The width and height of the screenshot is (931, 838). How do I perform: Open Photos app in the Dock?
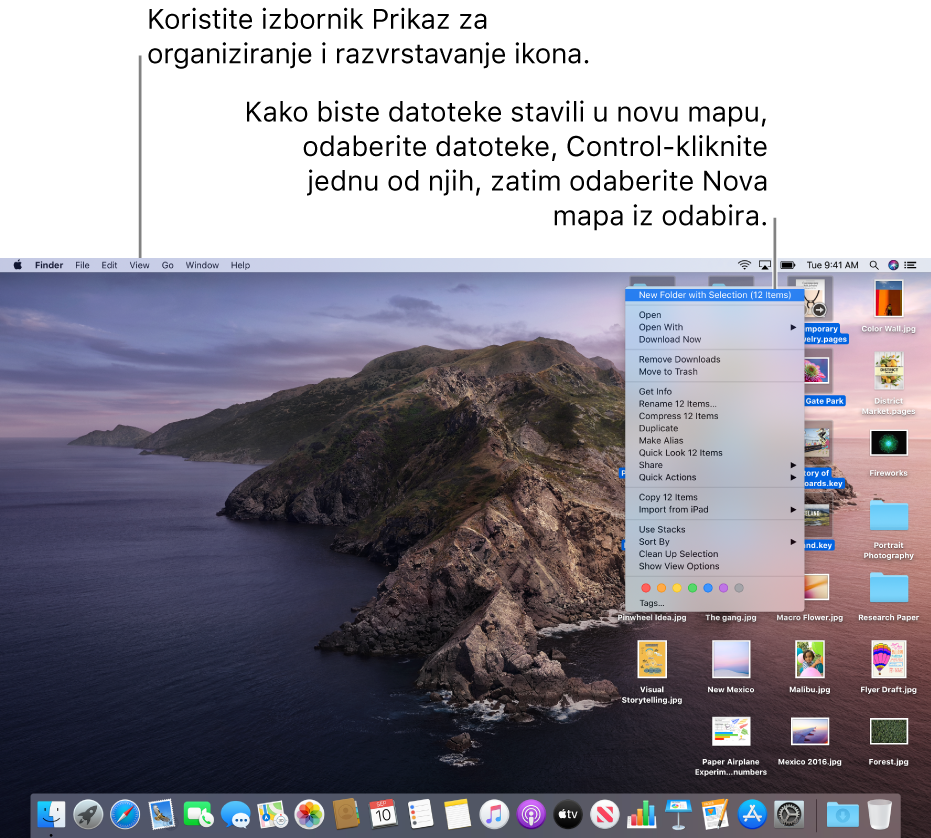309,814
